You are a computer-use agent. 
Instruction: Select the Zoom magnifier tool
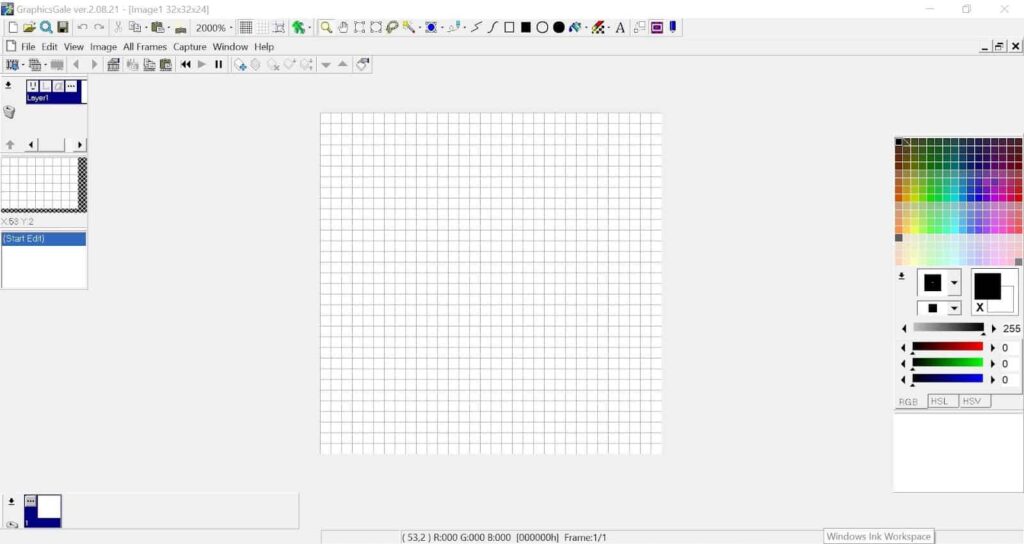[x=325, y=27]
